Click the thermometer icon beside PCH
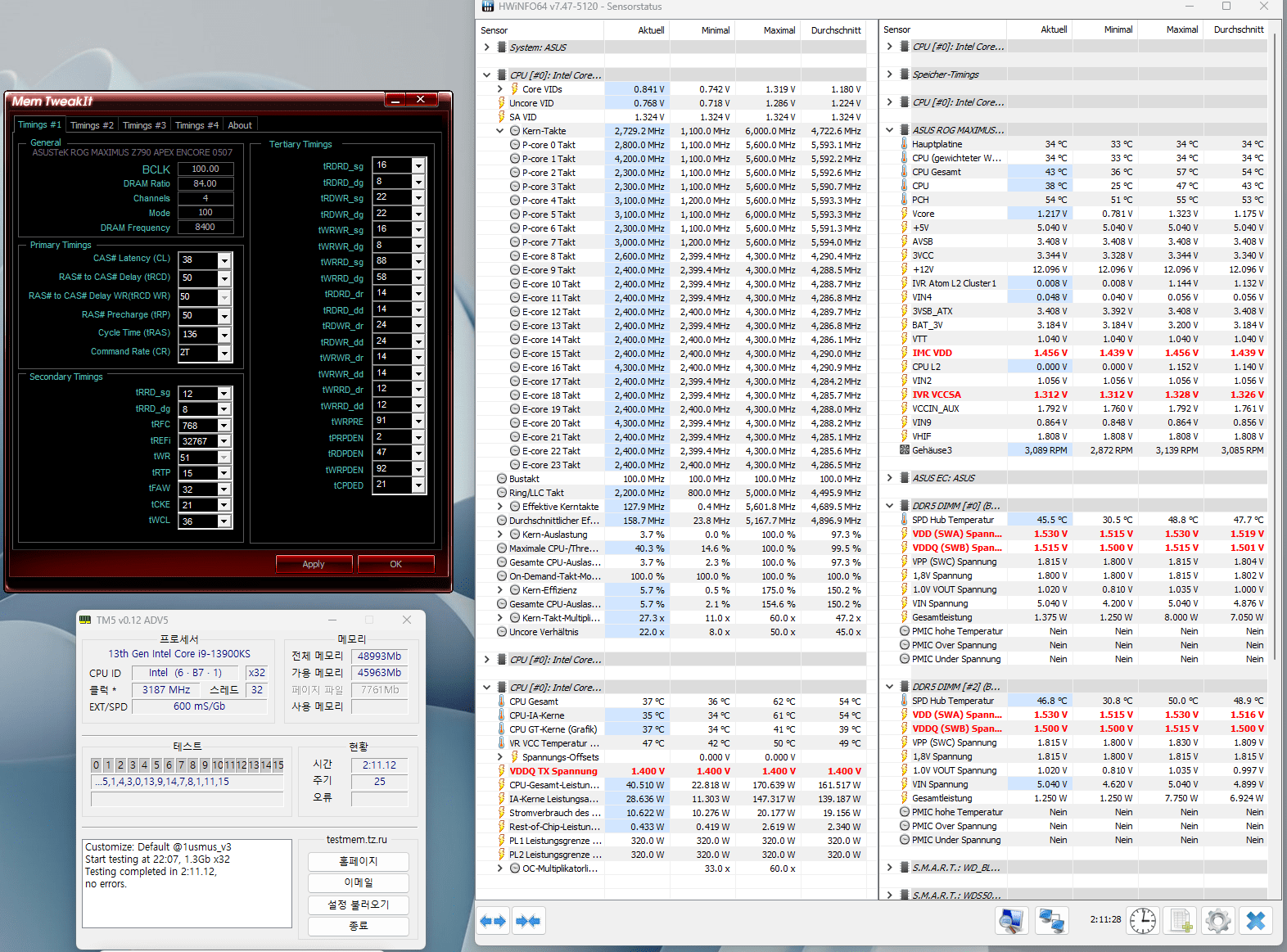Screen dimensions: 1287x952 pos(904,200)
